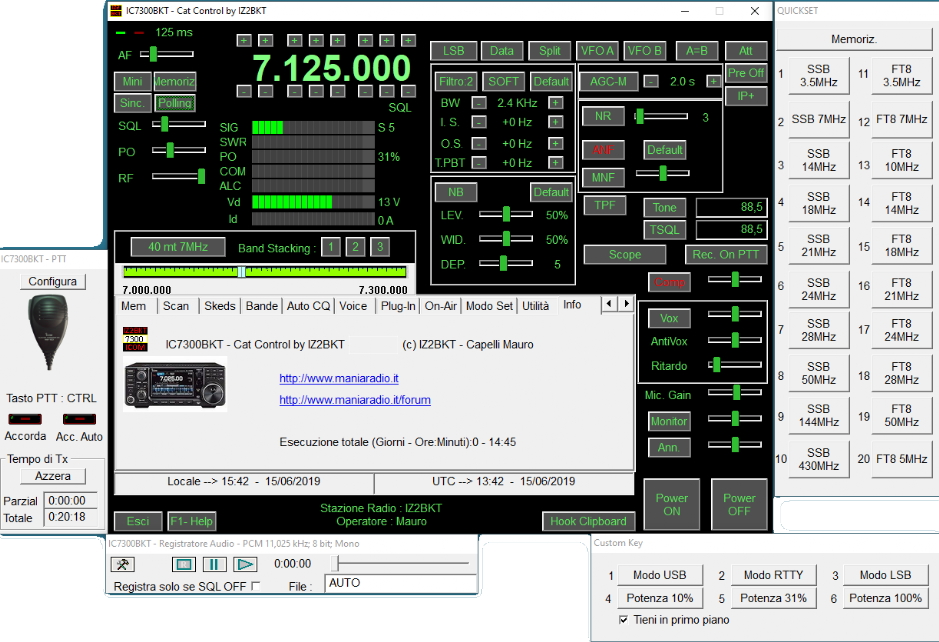Viewport: 939px width, 642px height.
Task: Switch to the Mem tab
Action: 134,306
